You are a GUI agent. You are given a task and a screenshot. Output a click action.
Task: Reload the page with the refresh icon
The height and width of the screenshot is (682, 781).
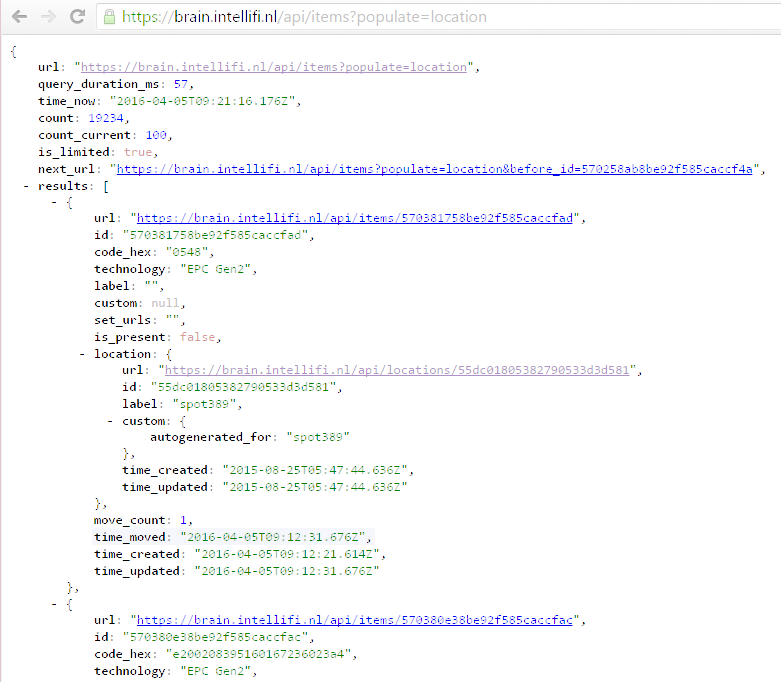77,17
